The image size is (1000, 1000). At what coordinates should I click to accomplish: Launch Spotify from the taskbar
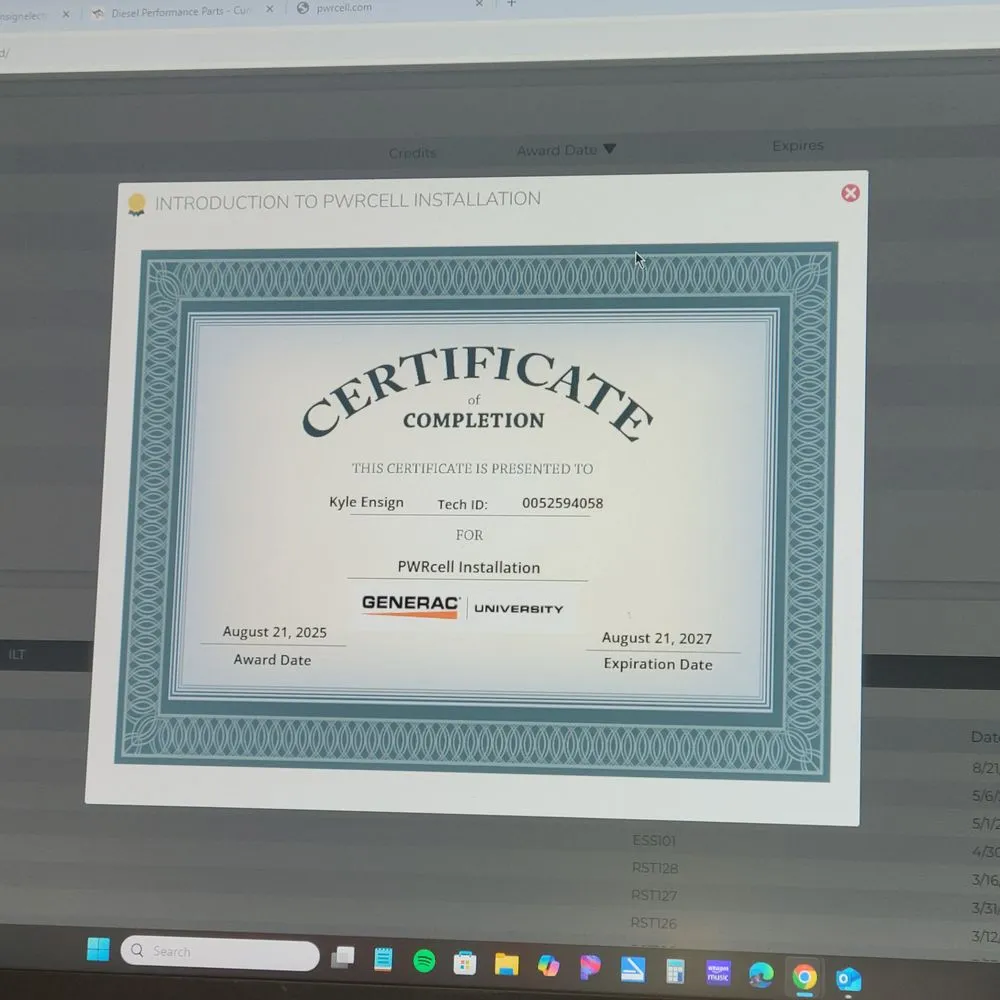(x=424, y=962)
